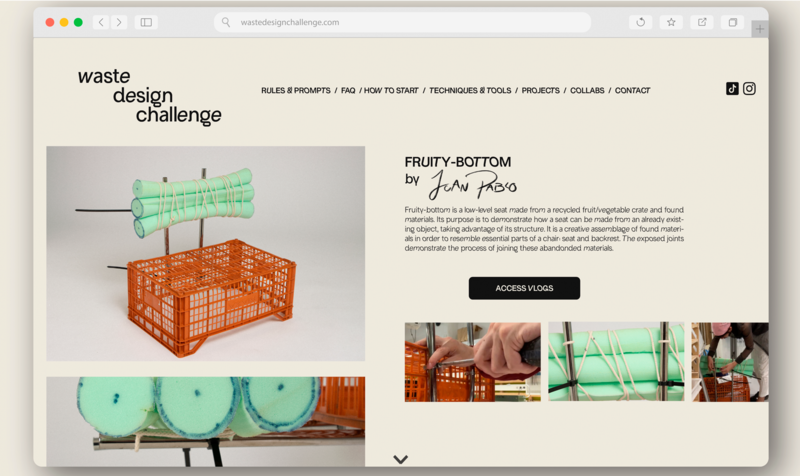This screenshot has width=800, height=476.
Task: Add a new tab with plus button
Action: 760,29
